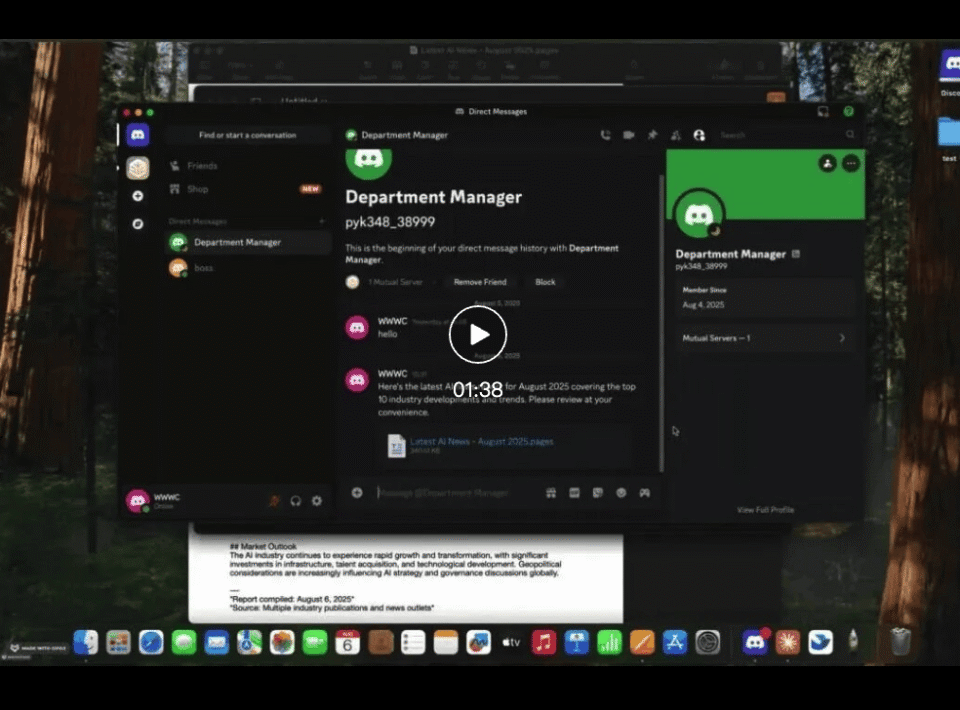Select Department Manager conversation in sidebar
This screenshot has width=960, height=710.
[x=247, y=242]
